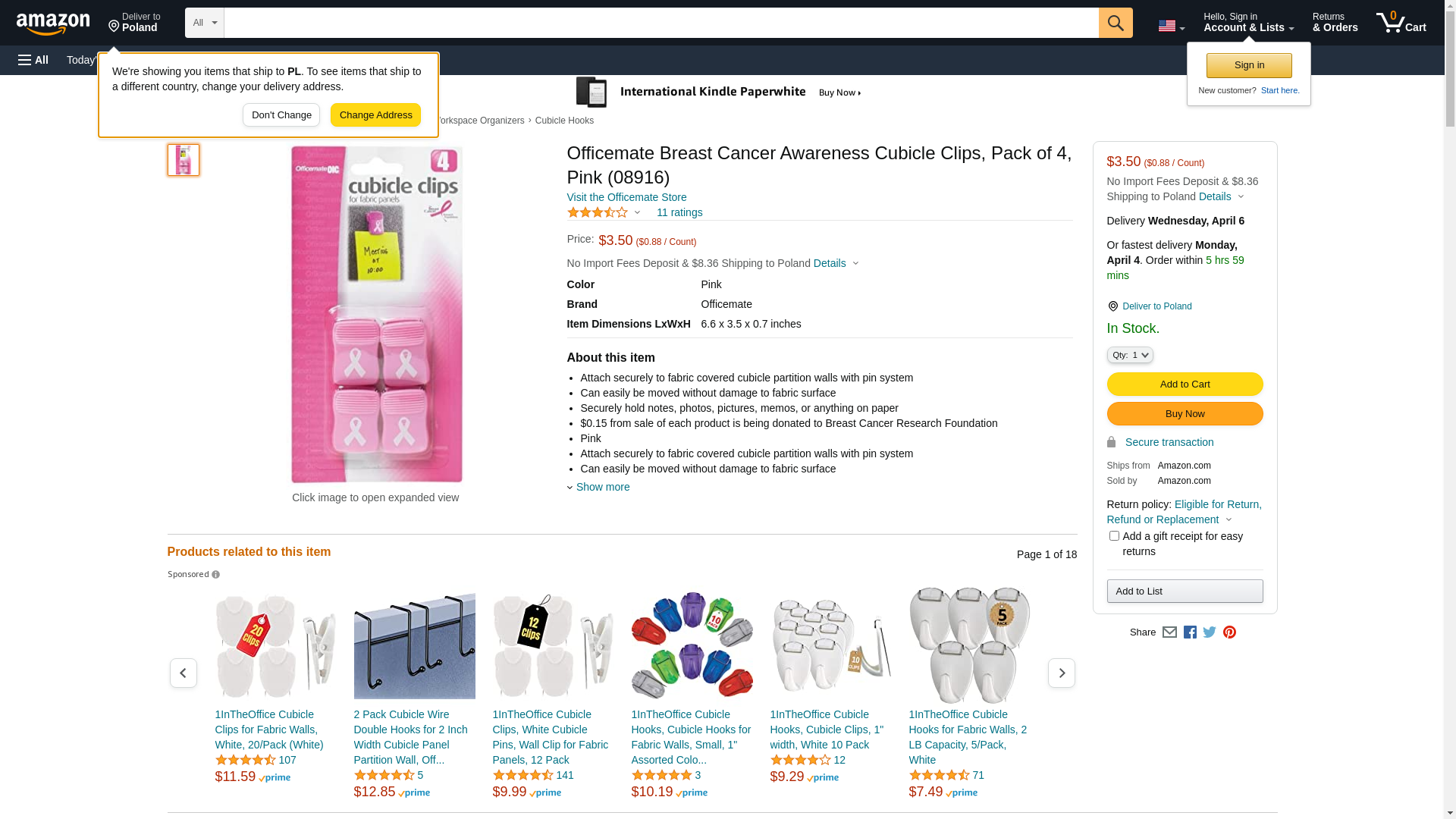1456x819 pixels.
Task: Expand Show more item details
Action: 602,487
